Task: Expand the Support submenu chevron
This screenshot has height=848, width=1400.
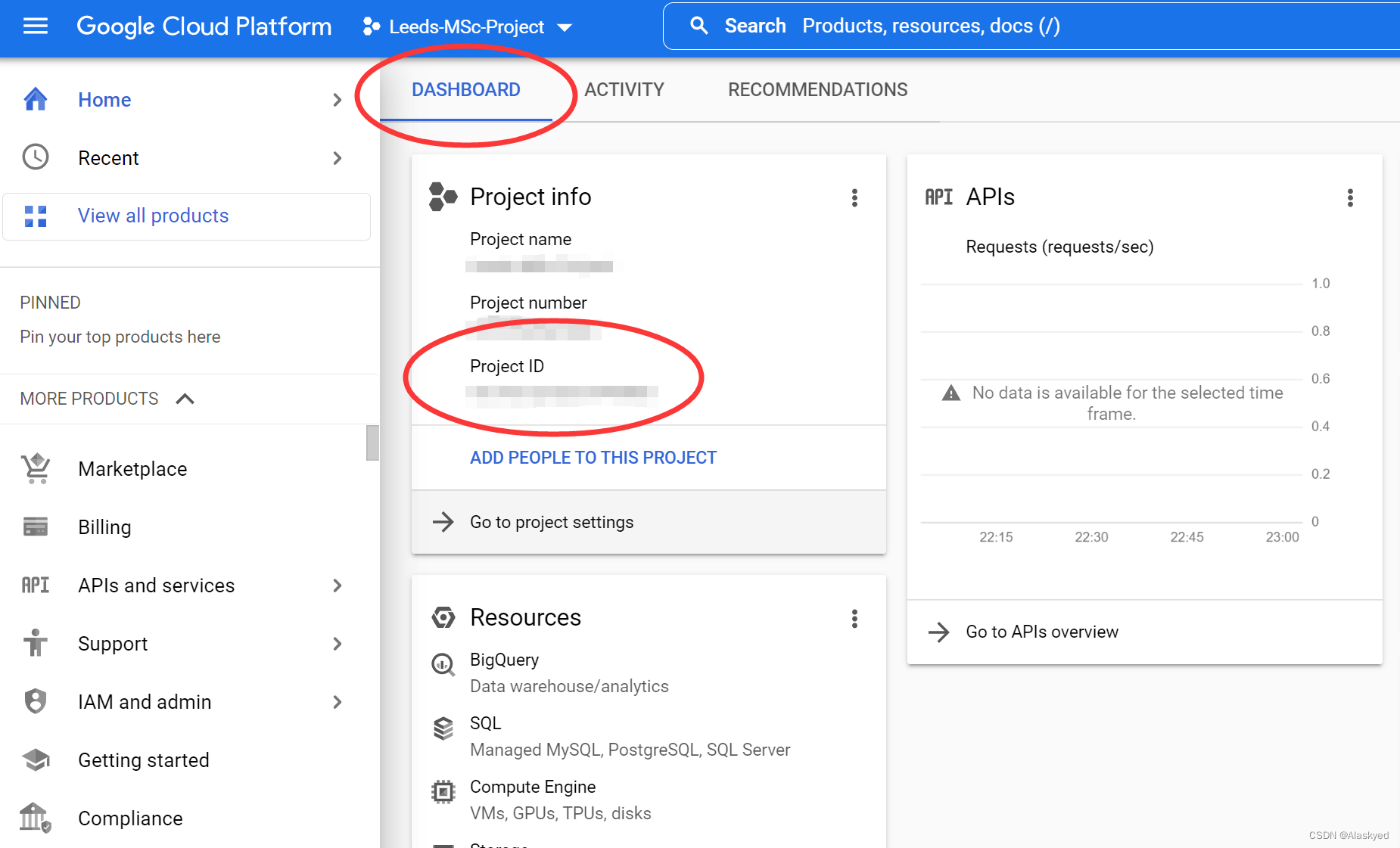Action: pos(338,644)
